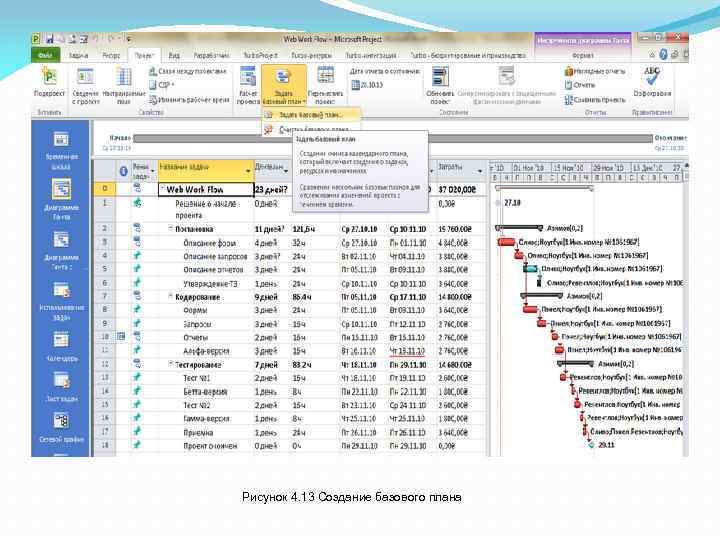This screenshot has width=720, height=540.
Task: Click the Help question-mark icon
Action: (663, 55)
